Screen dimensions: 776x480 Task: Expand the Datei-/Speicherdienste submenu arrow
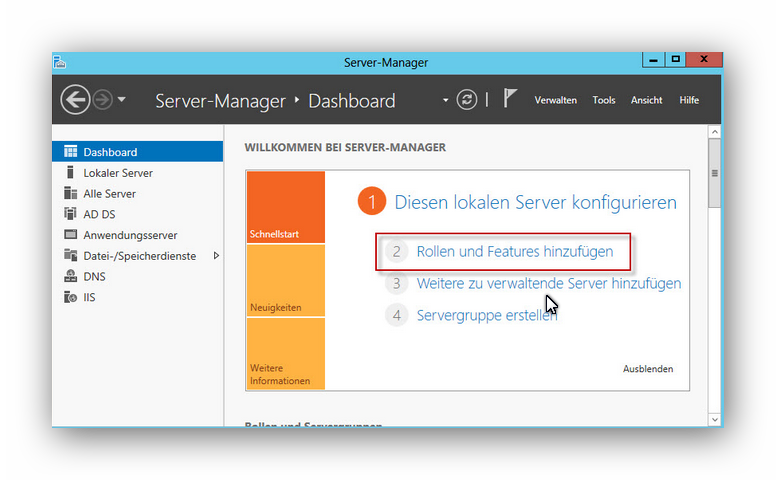coord(216,256)
